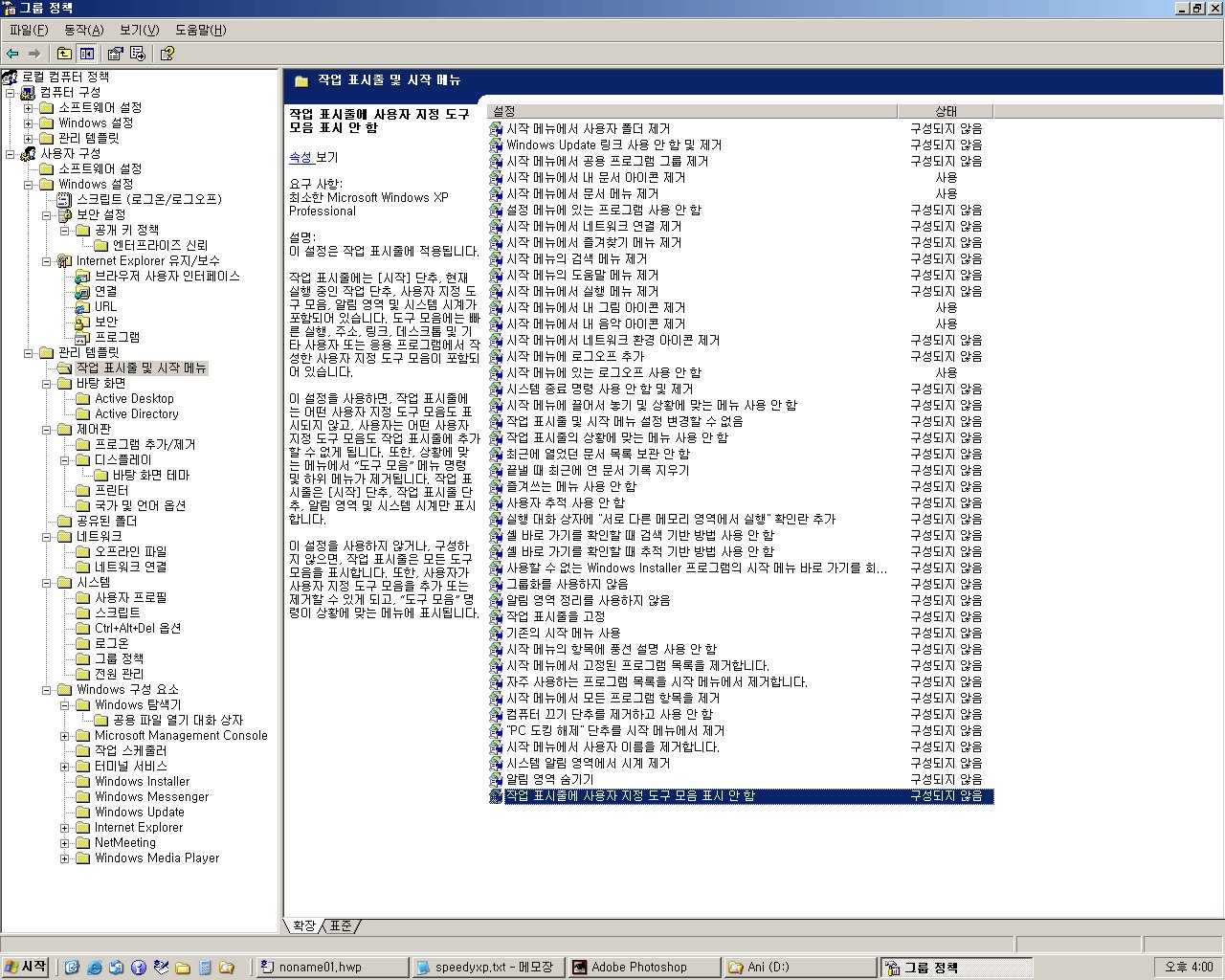Screen dimensions: 1225x980
Task: Open the 도움말(H) menu
Action: pos(201,30)
